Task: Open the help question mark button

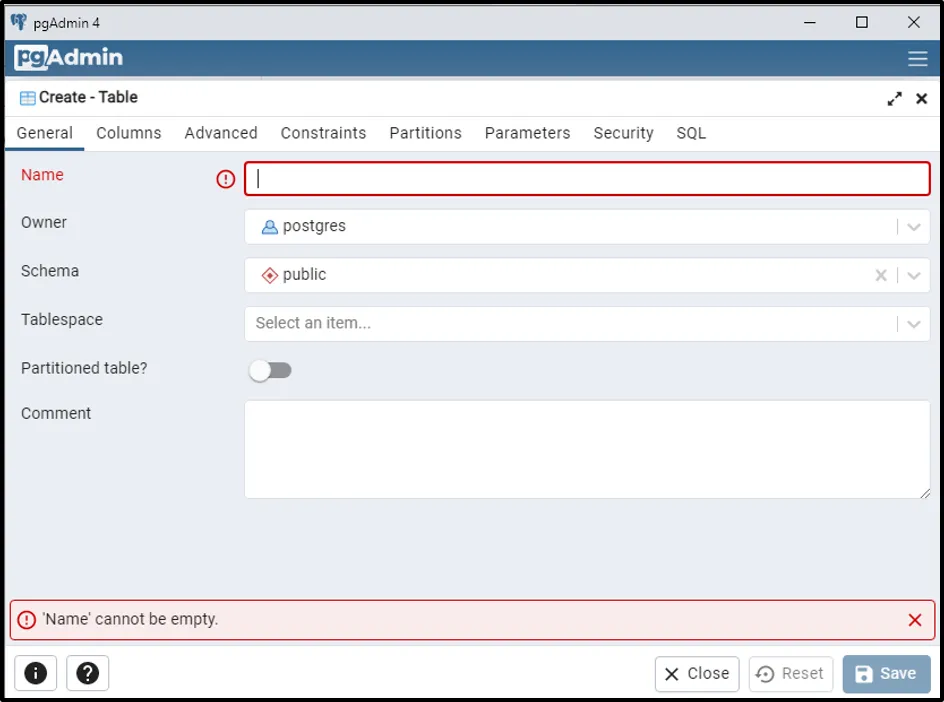Action: coord(88,673)
